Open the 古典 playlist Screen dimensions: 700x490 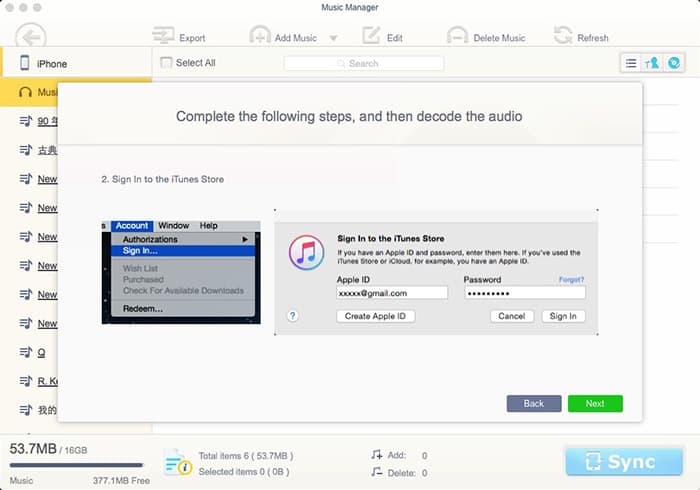38,150
